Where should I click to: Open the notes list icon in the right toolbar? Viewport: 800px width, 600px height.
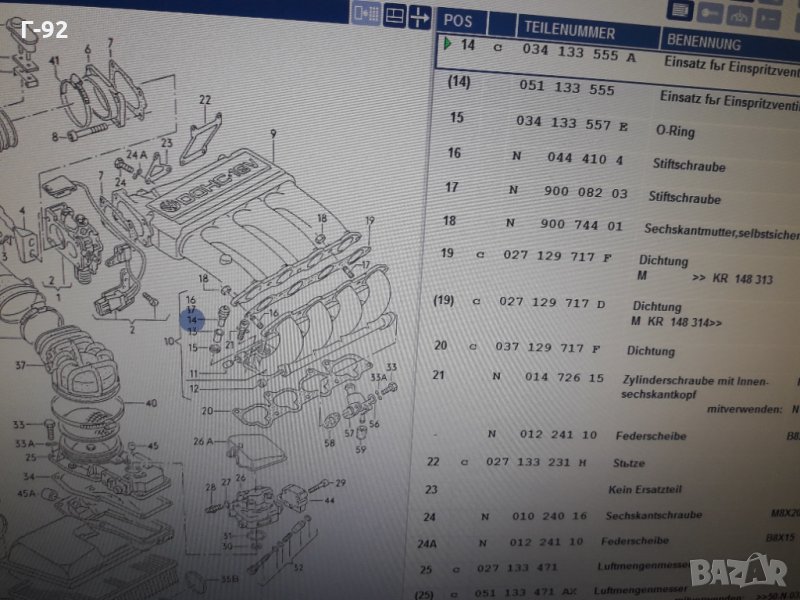tap(681, 11)
